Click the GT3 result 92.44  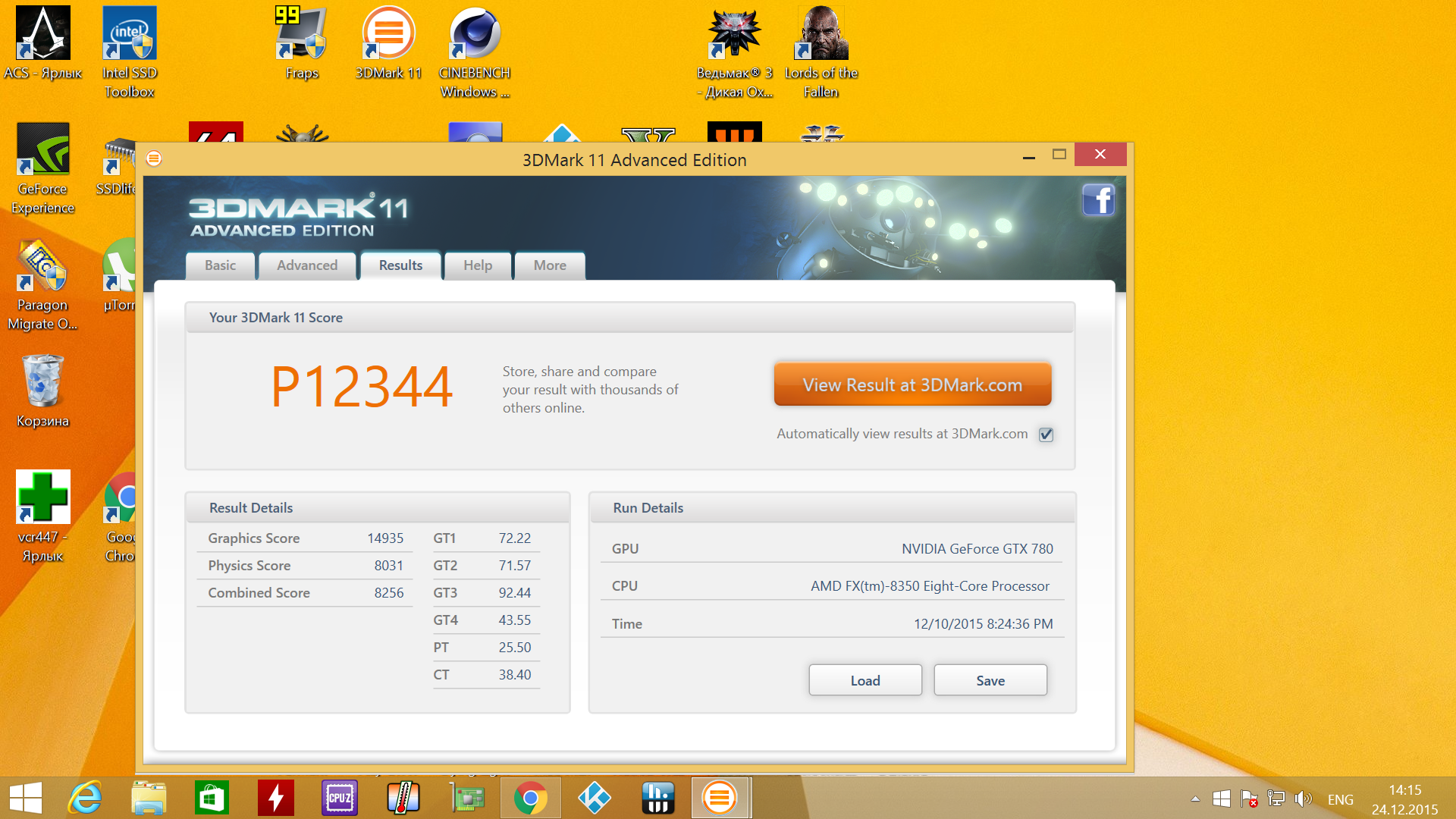[x=515, y=593]
